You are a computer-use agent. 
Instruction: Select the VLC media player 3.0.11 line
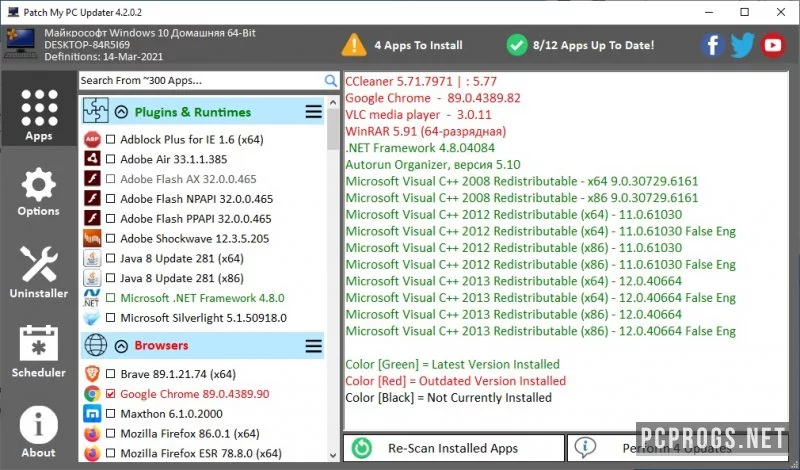[x=418, y=114]
